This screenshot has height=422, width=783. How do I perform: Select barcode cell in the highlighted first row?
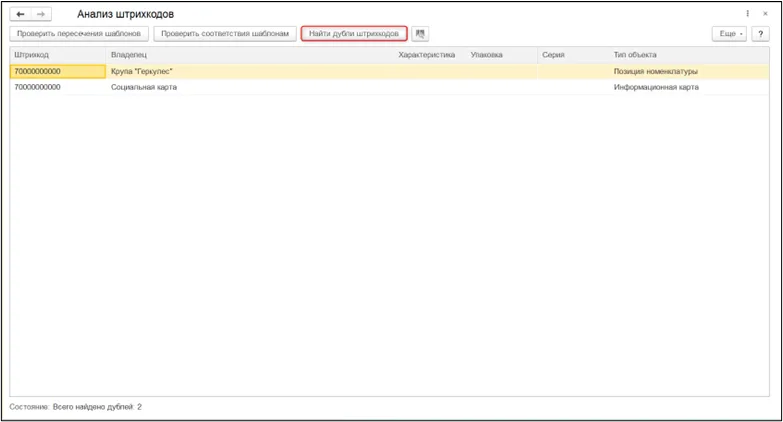tap(57, 71)
